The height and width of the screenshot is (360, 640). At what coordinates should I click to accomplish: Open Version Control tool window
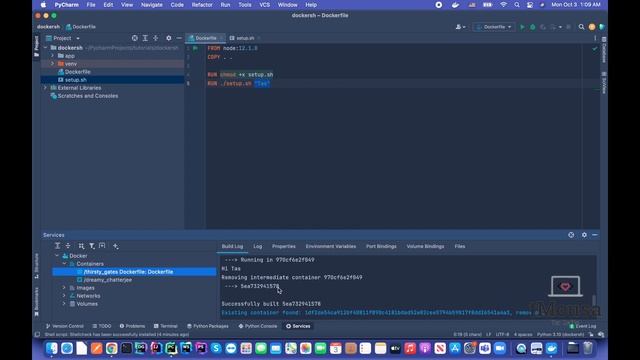point(64,326)
